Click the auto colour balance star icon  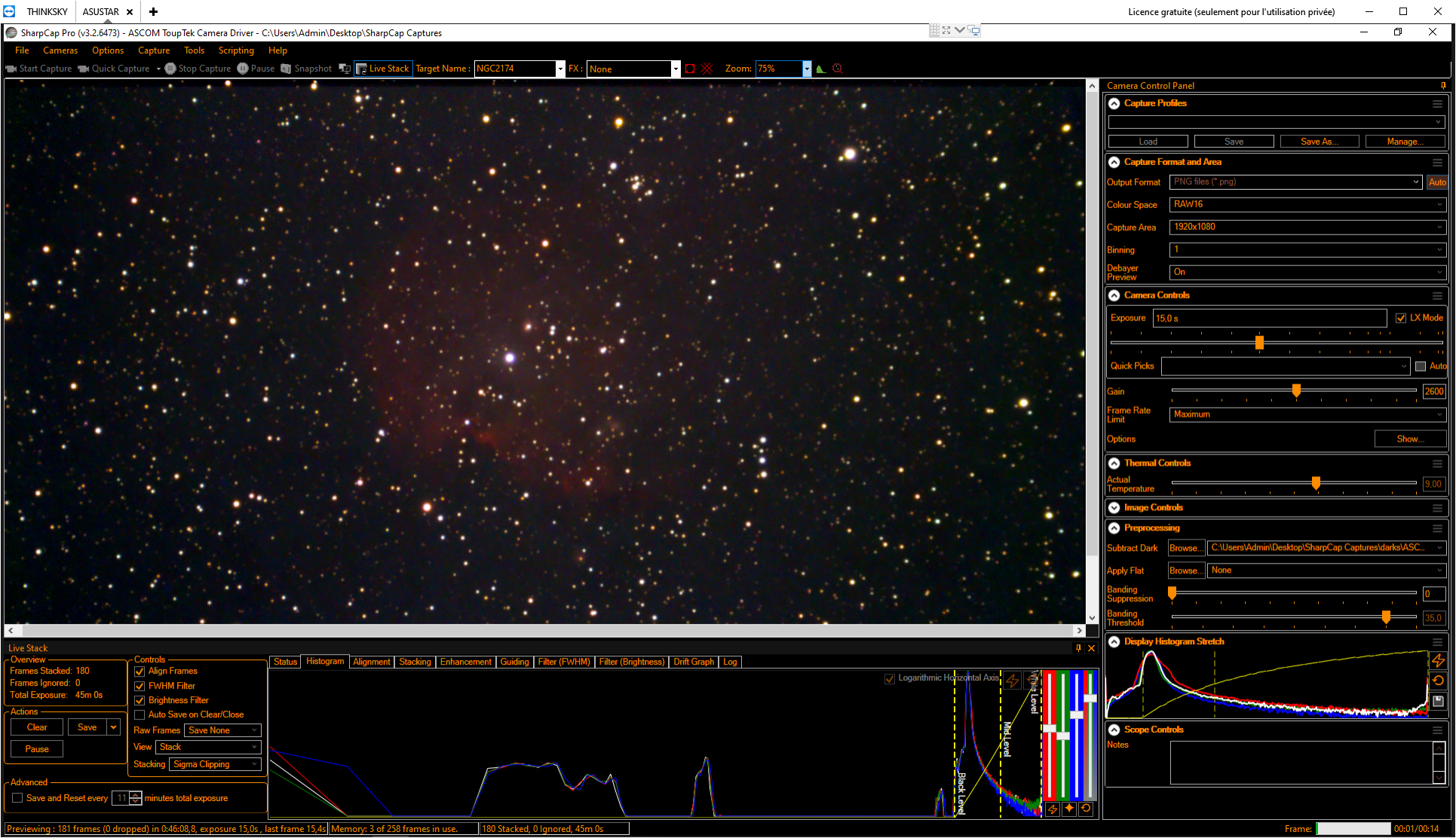tap(1069, 809)
